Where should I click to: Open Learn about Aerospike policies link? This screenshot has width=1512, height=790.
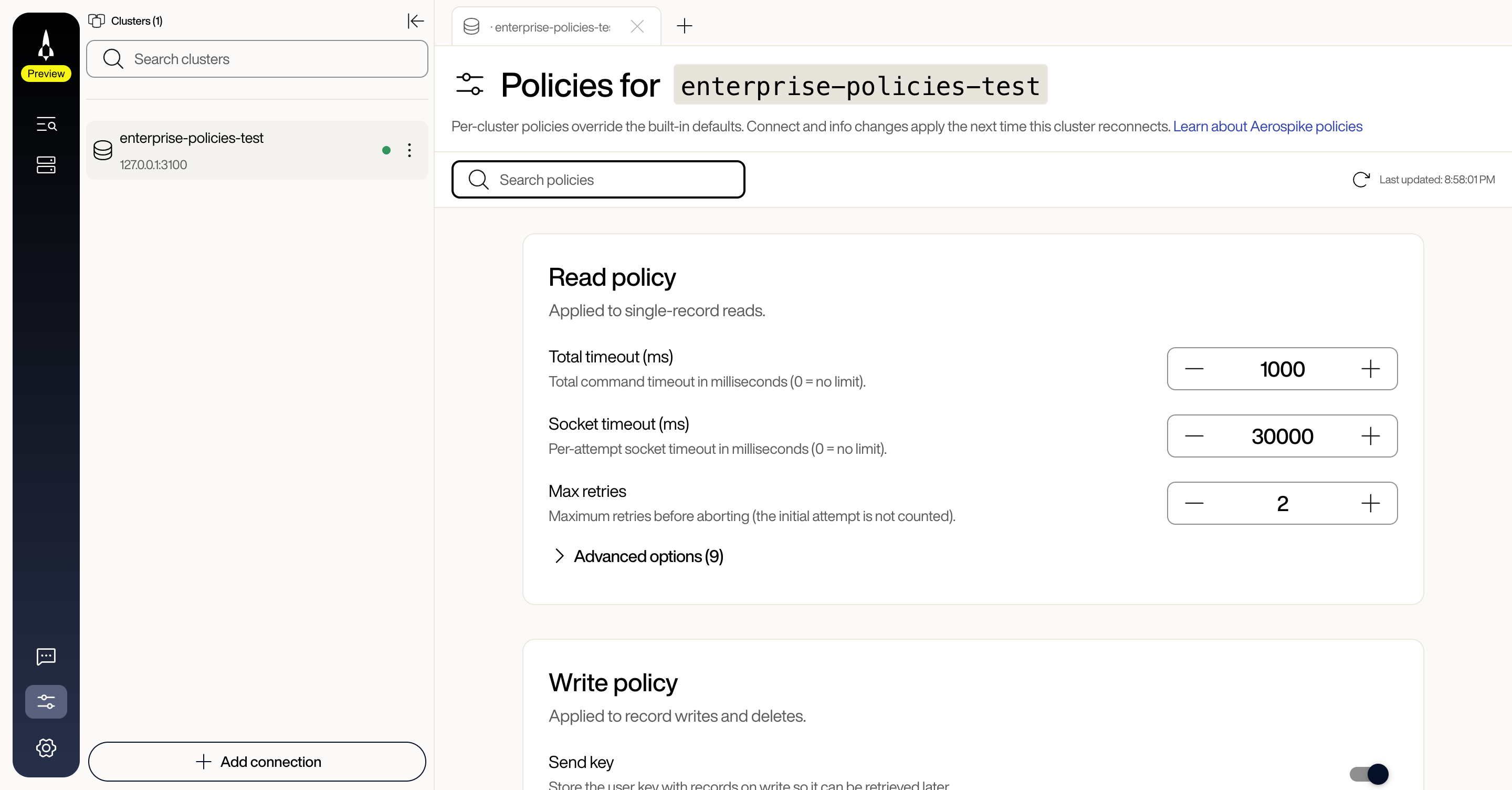[x=1267, y=126]
